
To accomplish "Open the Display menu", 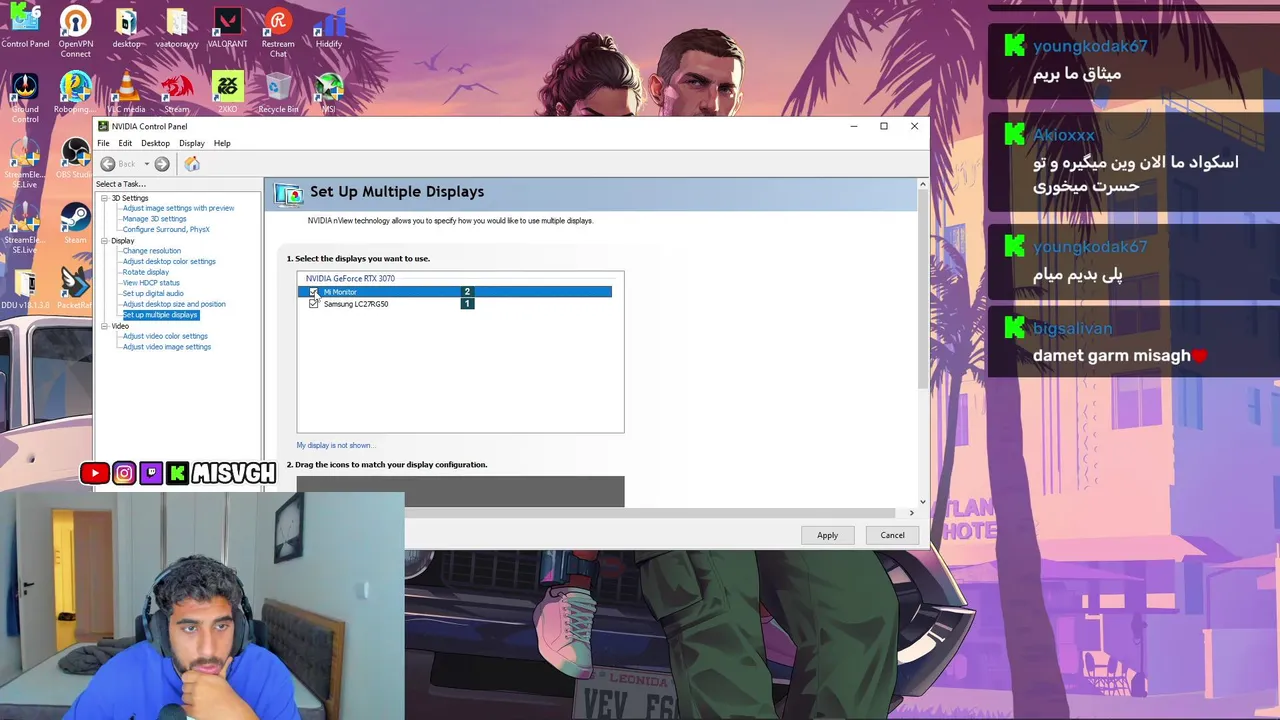I will pos(192,143).
